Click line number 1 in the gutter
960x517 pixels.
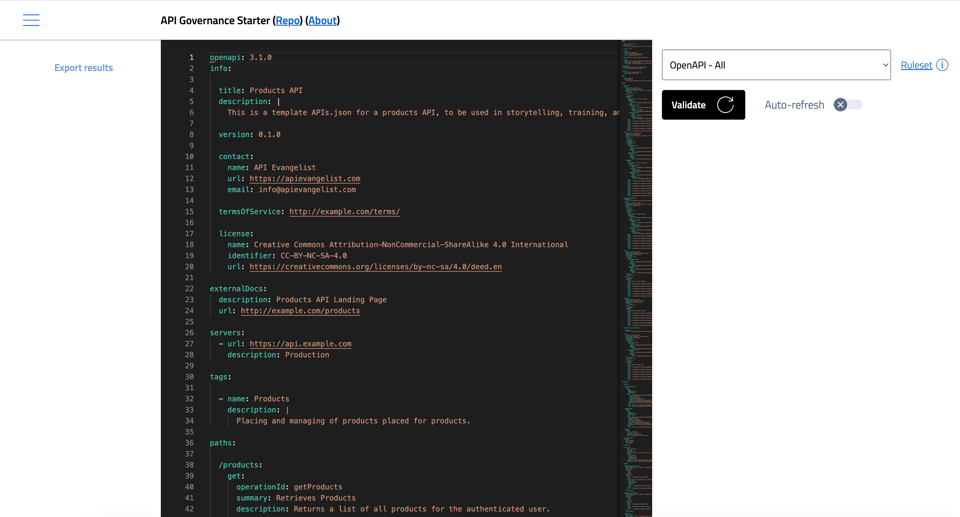pos(191,58)
